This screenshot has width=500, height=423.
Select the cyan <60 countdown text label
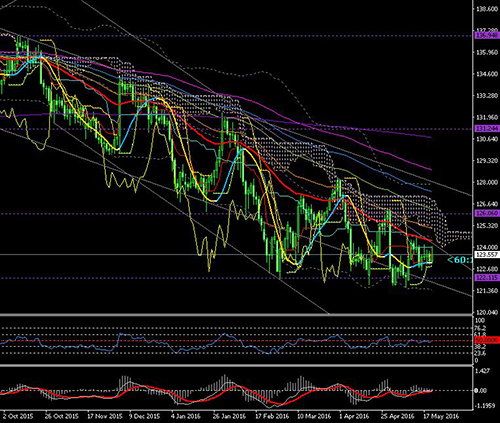click(460, 260)
